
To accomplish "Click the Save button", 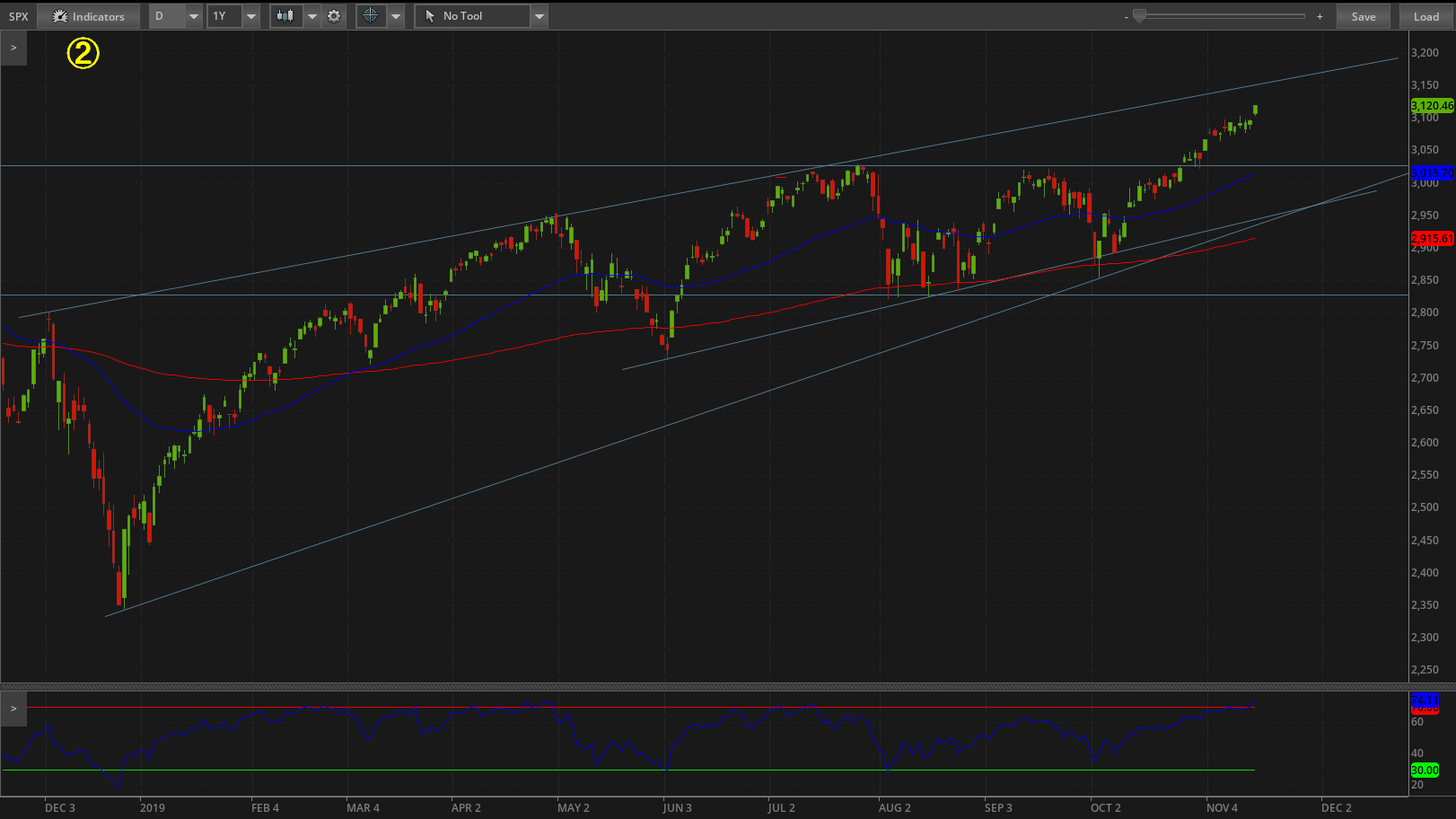I will pyautogui.click(x=1364, y=15).
